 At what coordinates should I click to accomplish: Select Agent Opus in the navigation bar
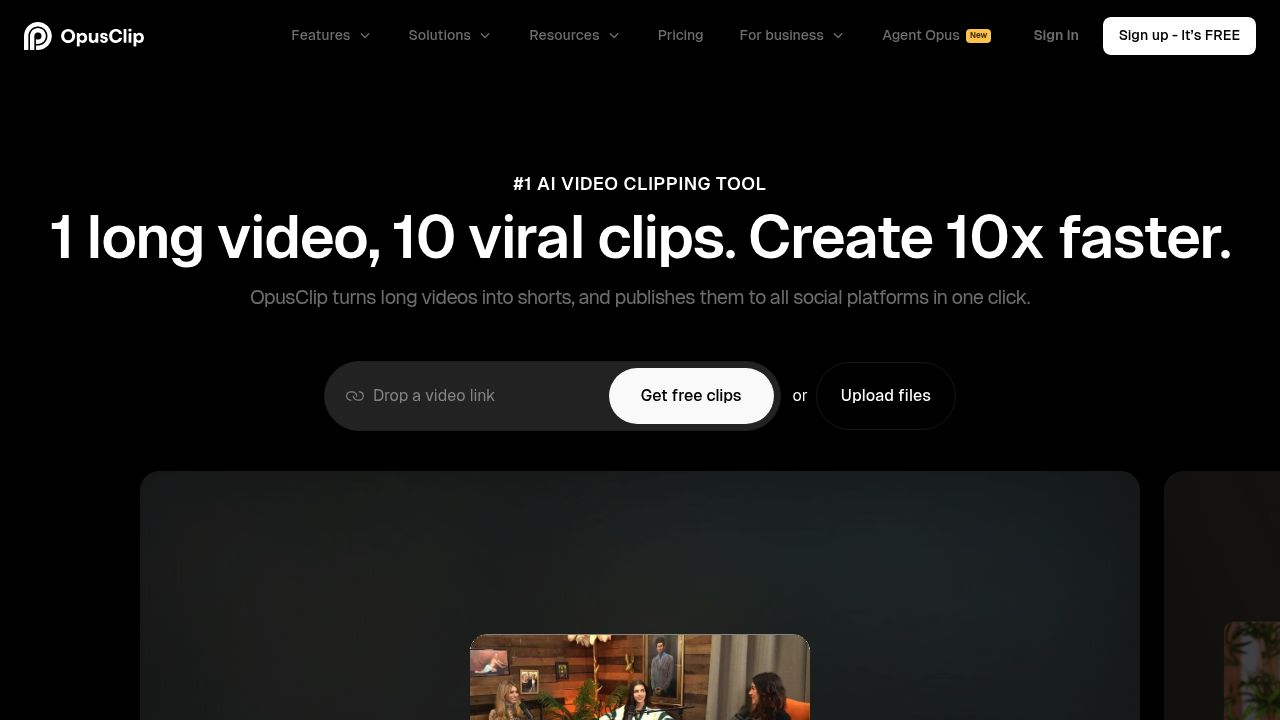pos(920,35)
